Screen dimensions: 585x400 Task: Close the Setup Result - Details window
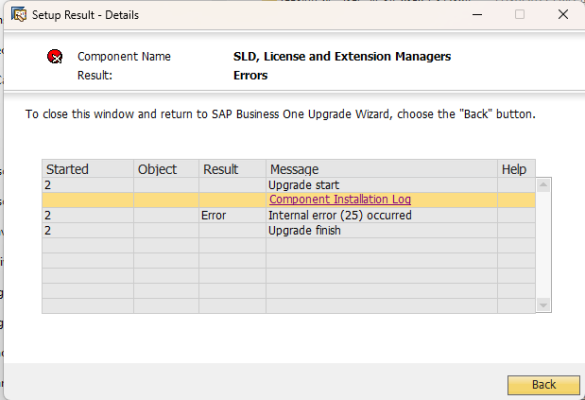click(x=563, y=15)
